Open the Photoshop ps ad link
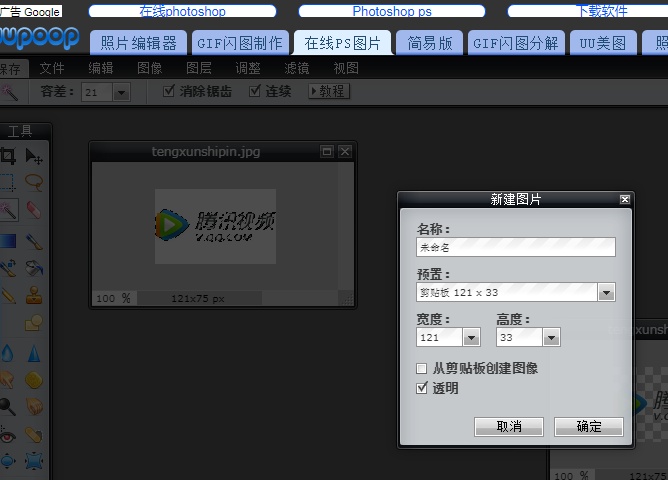This screenshot has height=480, width=668. click(392, 11)
